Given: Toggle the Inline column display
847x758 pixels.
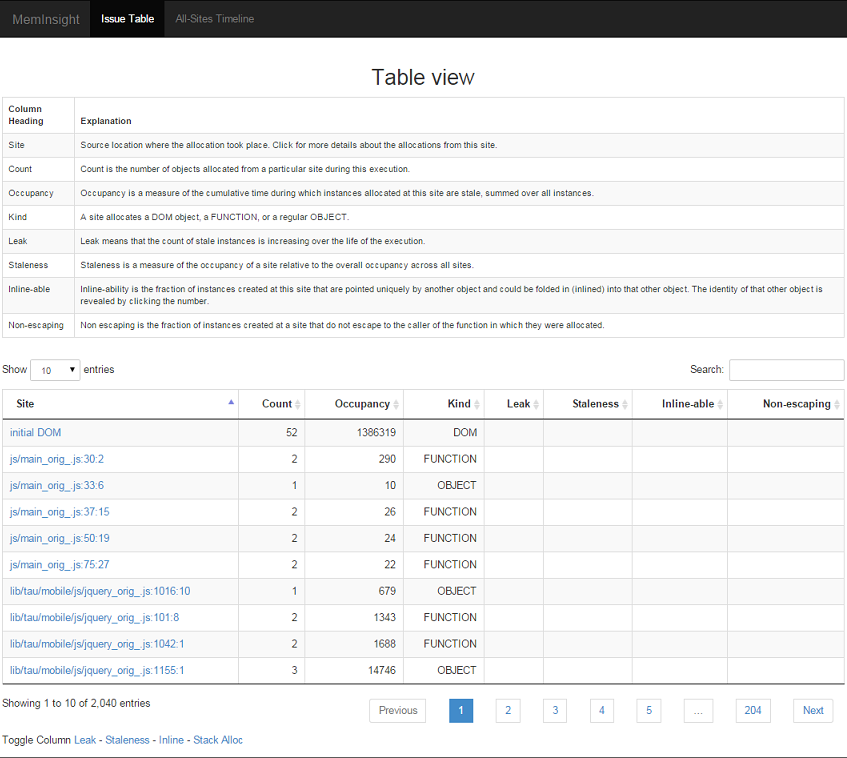Looking at the screenshot, I should pos(170,740).
